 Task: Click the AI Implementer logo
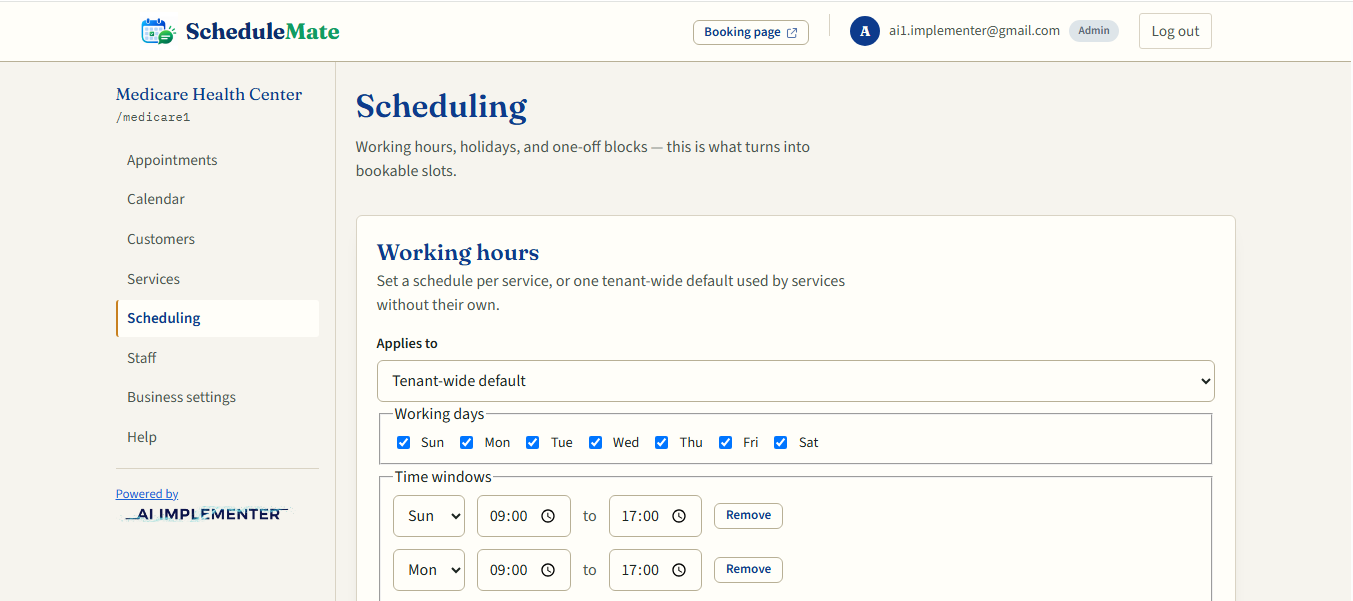coord(205,514)
